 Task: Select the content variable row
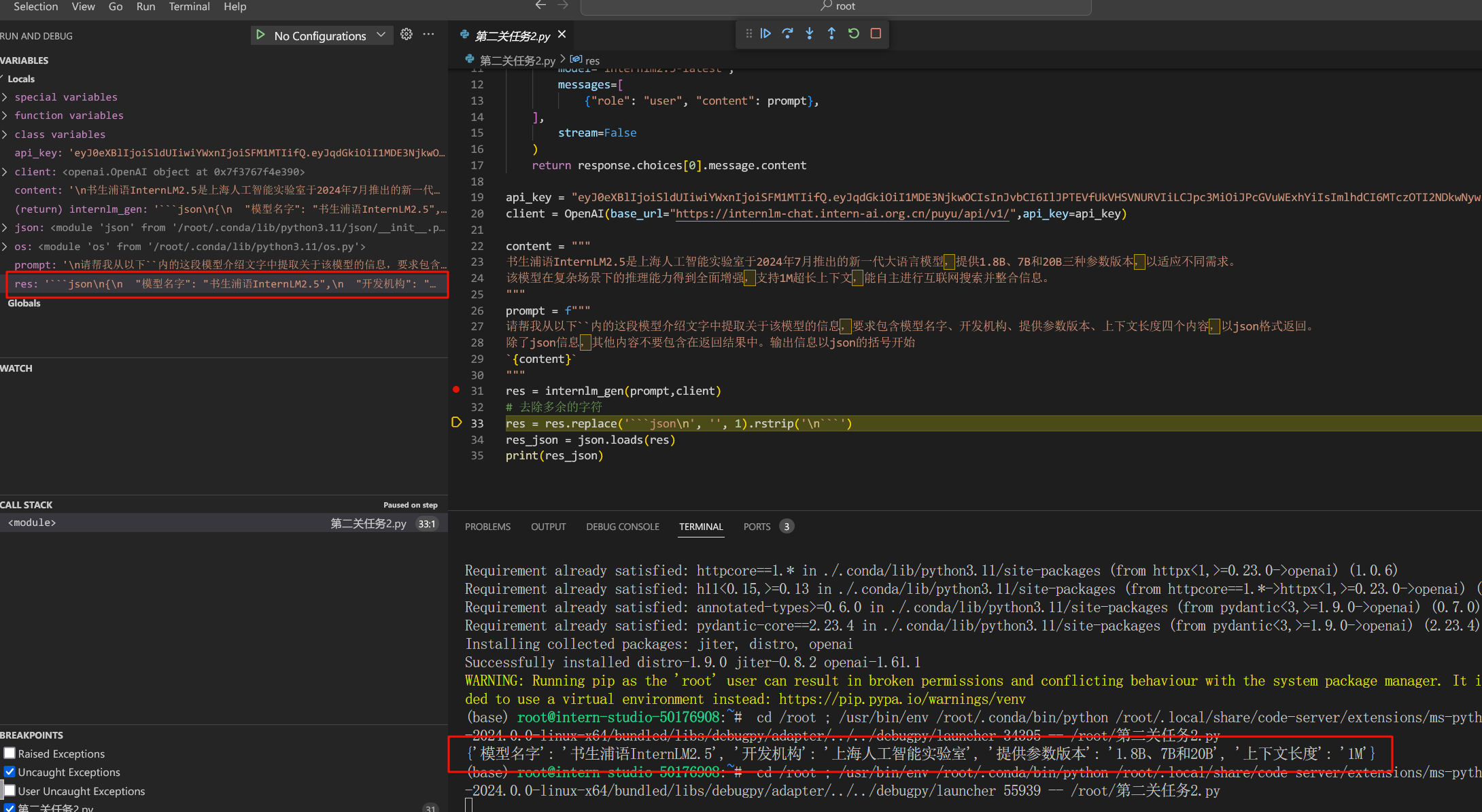[x=224, y=190]
